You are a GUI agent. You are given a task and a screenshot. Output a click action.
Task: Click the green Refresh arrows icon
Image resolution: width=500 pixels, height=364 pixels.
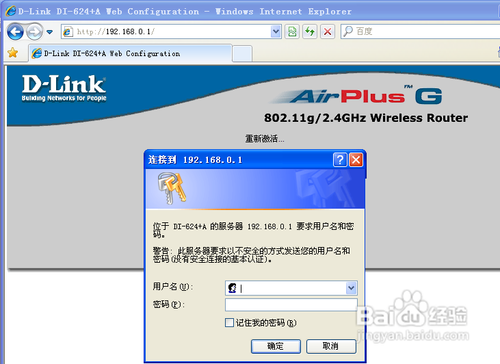[x=310, y=32]
